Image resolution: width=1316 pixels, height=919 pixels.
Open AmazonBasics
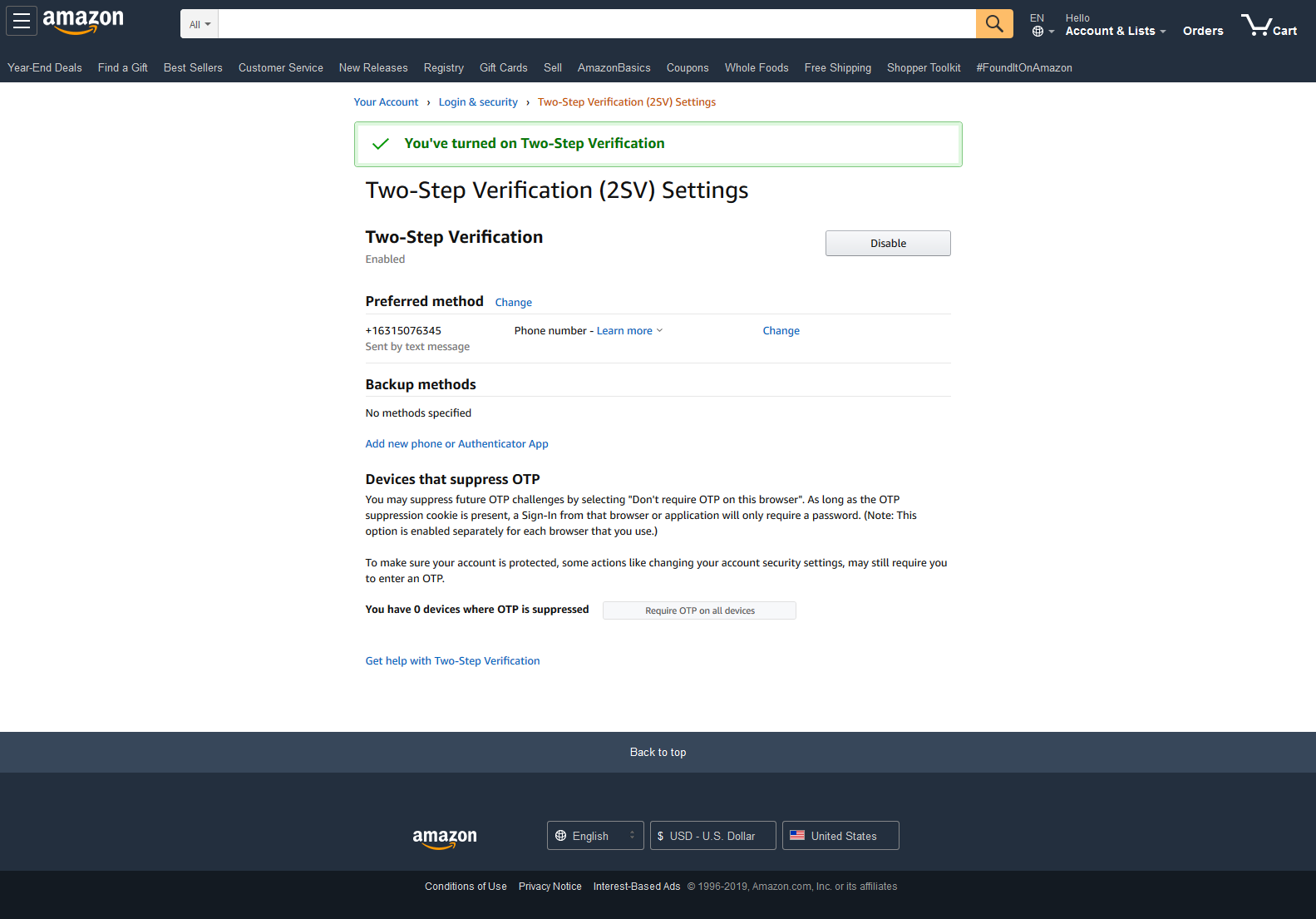pyautogui.click(x=614, y=68)
